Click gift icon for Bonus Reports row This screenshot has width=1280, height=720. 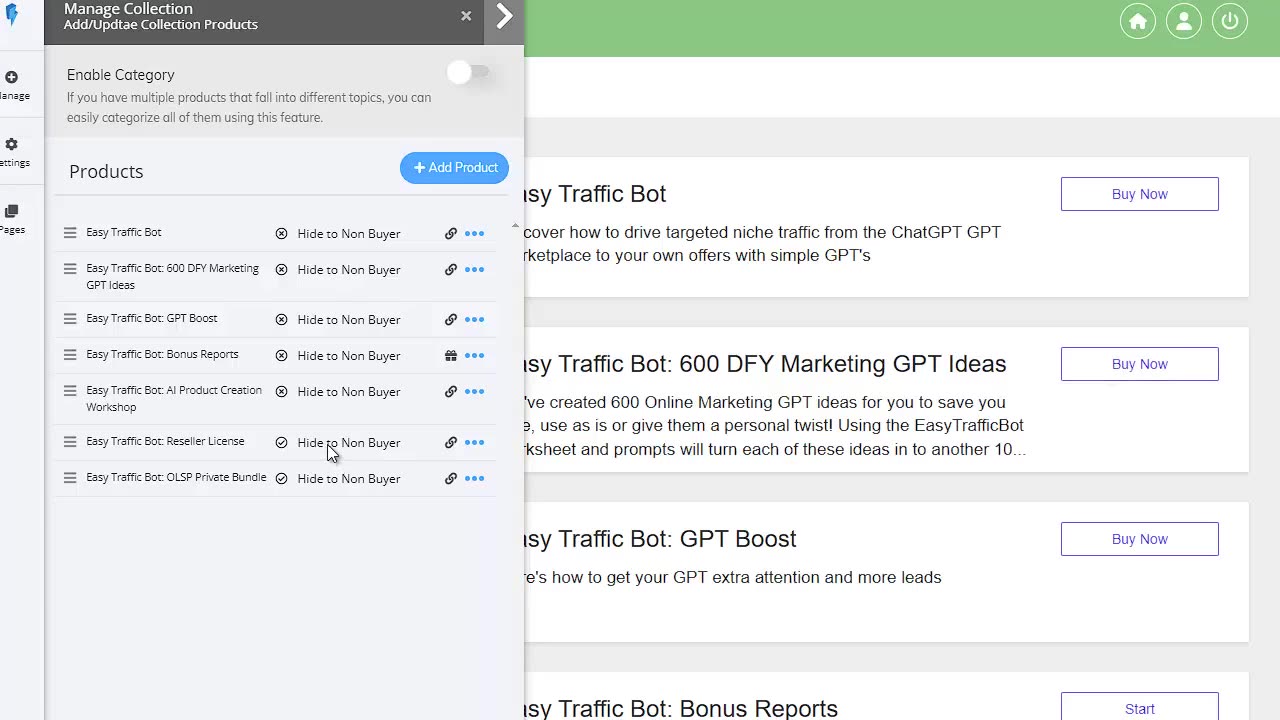pos(451,356)
